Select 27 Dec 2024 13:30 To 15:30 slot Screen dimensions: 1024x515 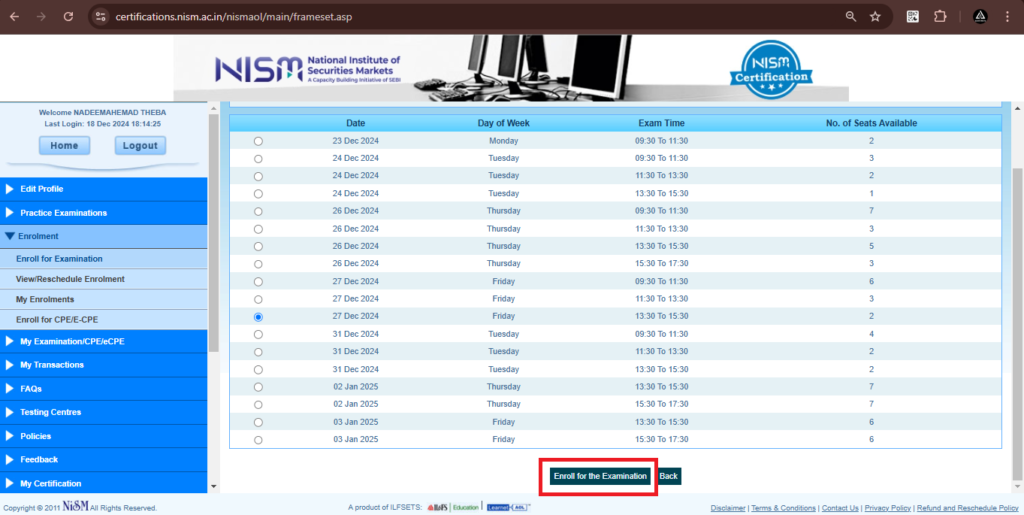(x=258, y=317)
